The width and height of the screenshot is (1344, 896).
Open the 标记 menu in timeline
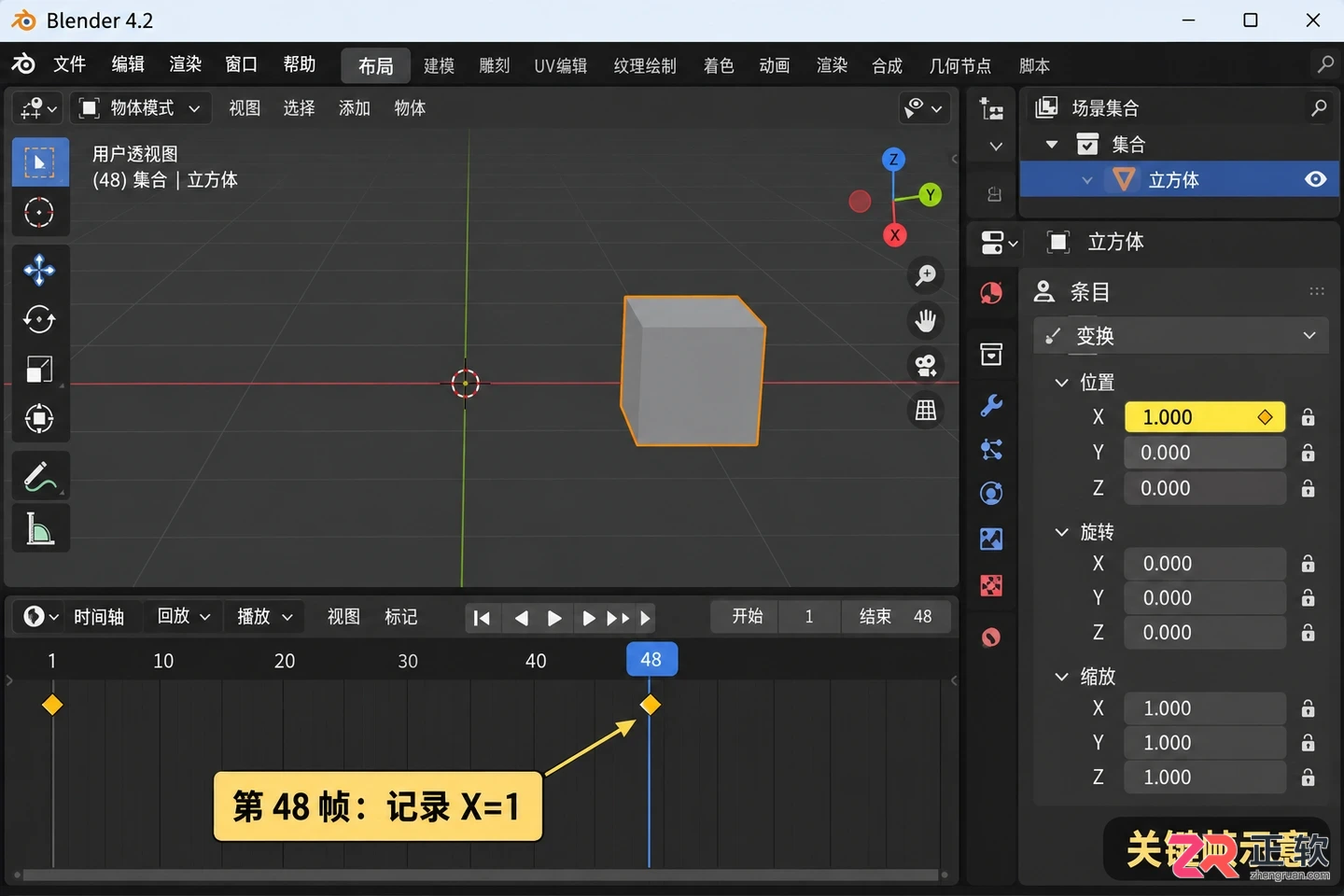pos(401,617)
